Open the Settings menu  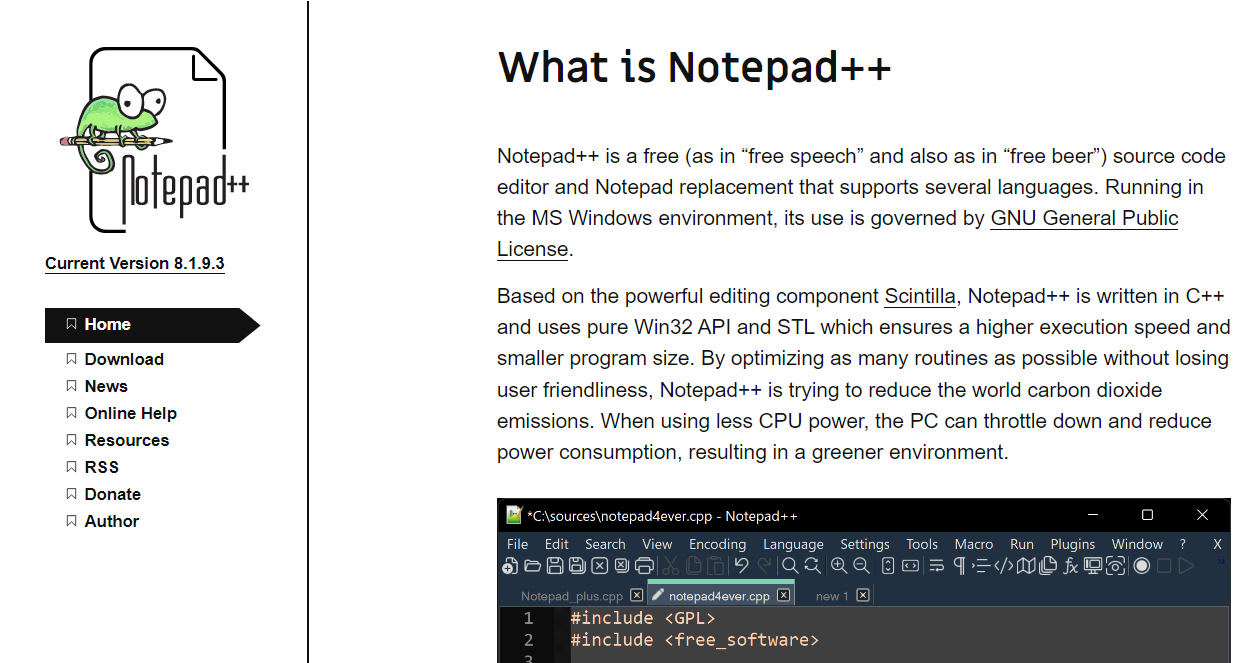point(865,544)
